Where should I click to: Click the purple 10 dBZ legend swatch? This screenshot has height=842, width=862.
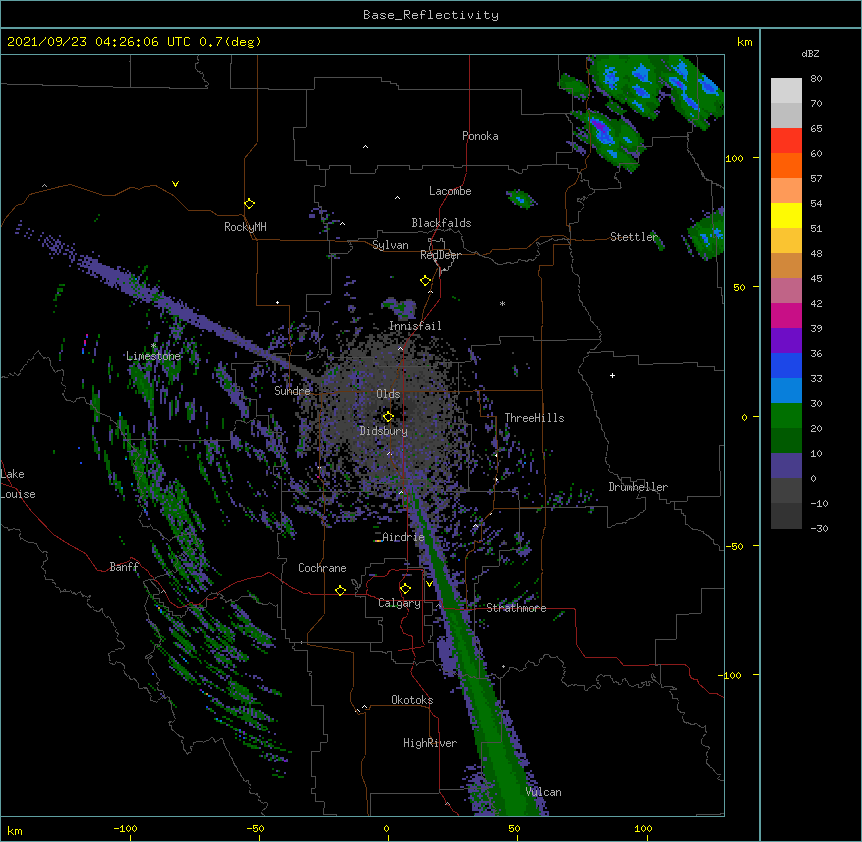[x=786, y=466]
